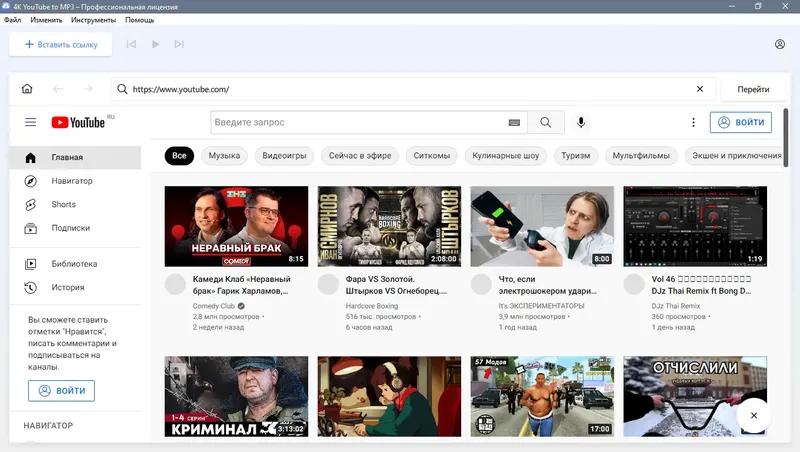Click title 'Фара VS Золотой'
The width and height of the screenshot is (800, 452).
[396, 285]
